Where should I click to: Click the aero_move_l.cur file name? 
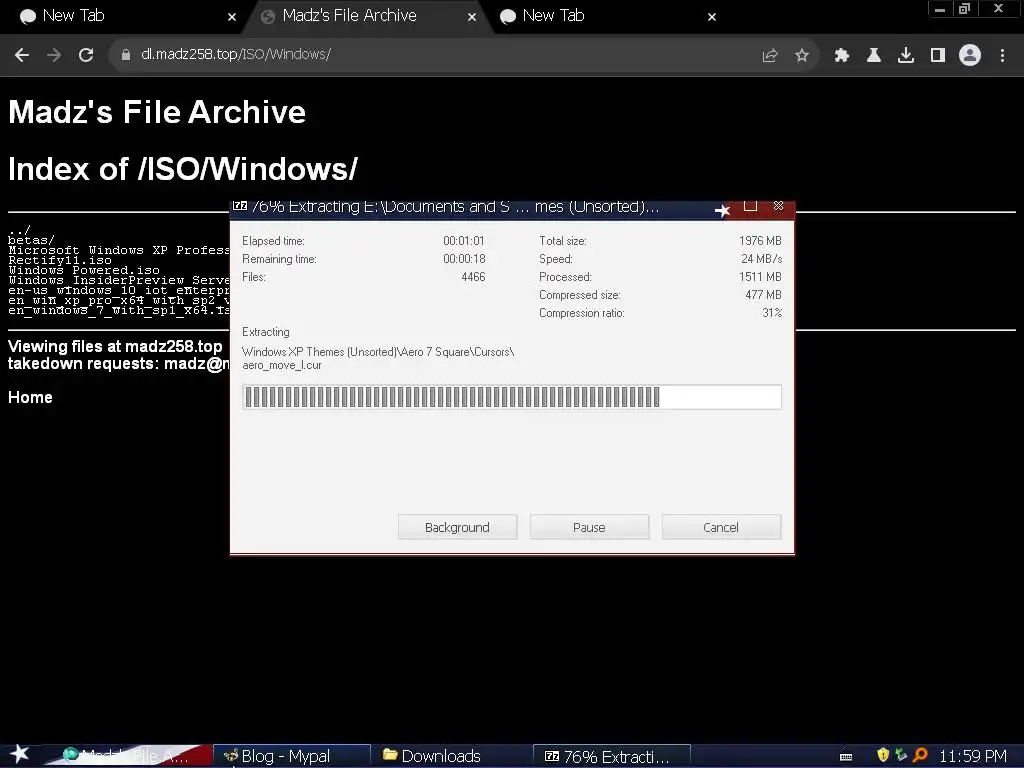tap(282, 365)
